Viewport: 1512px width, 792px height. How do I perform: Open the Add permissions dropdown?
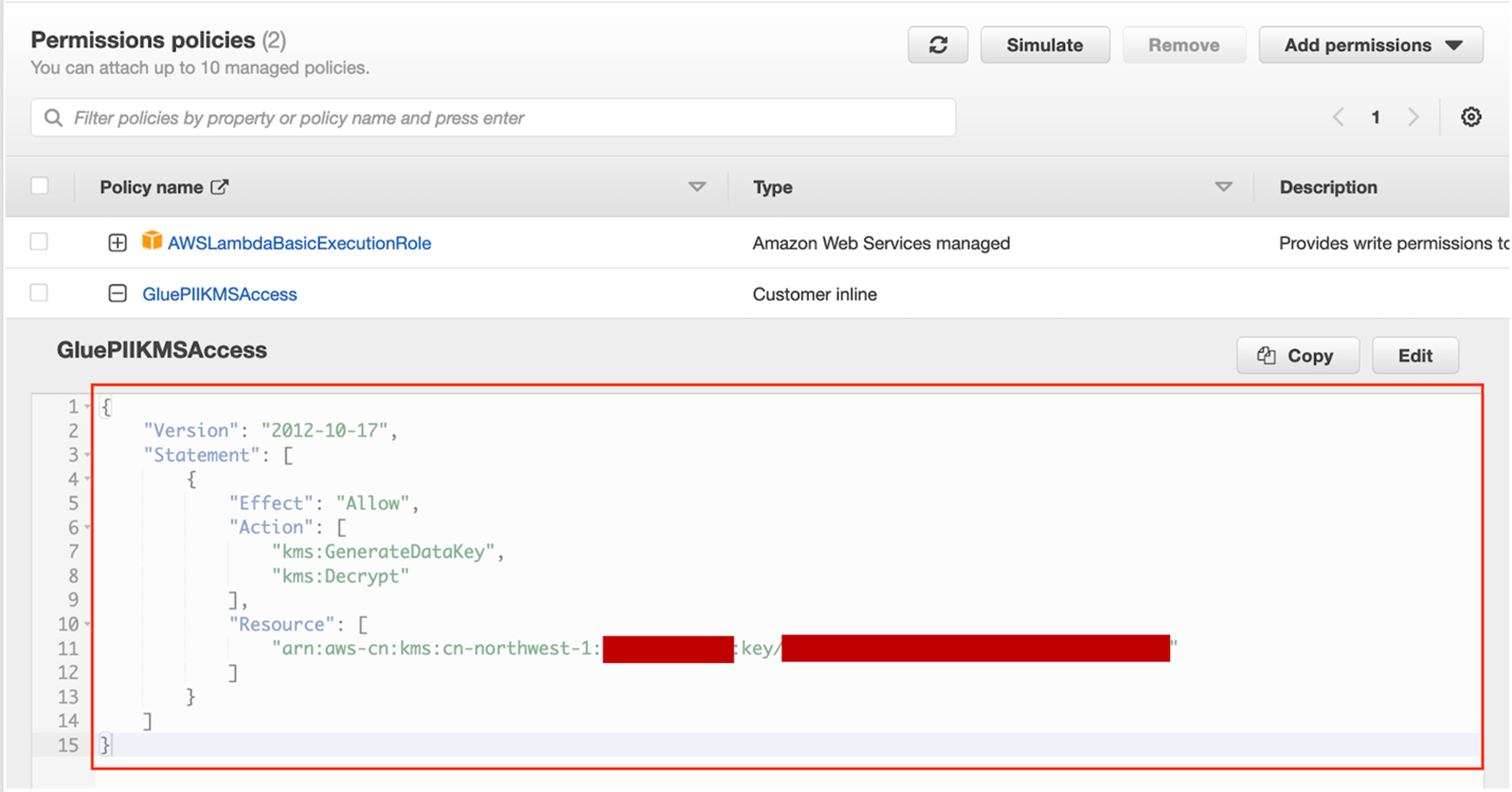(1371, 45)
